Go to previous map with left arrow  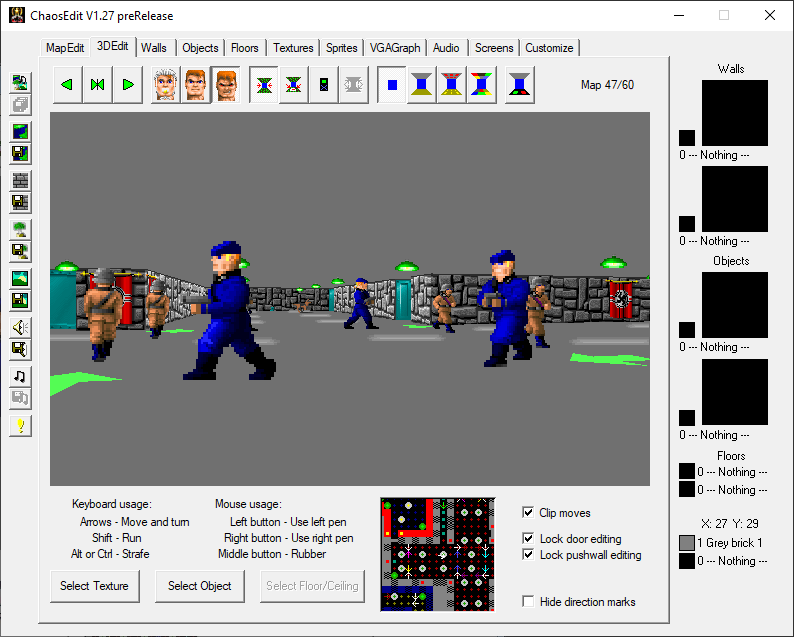click(67, 85)
